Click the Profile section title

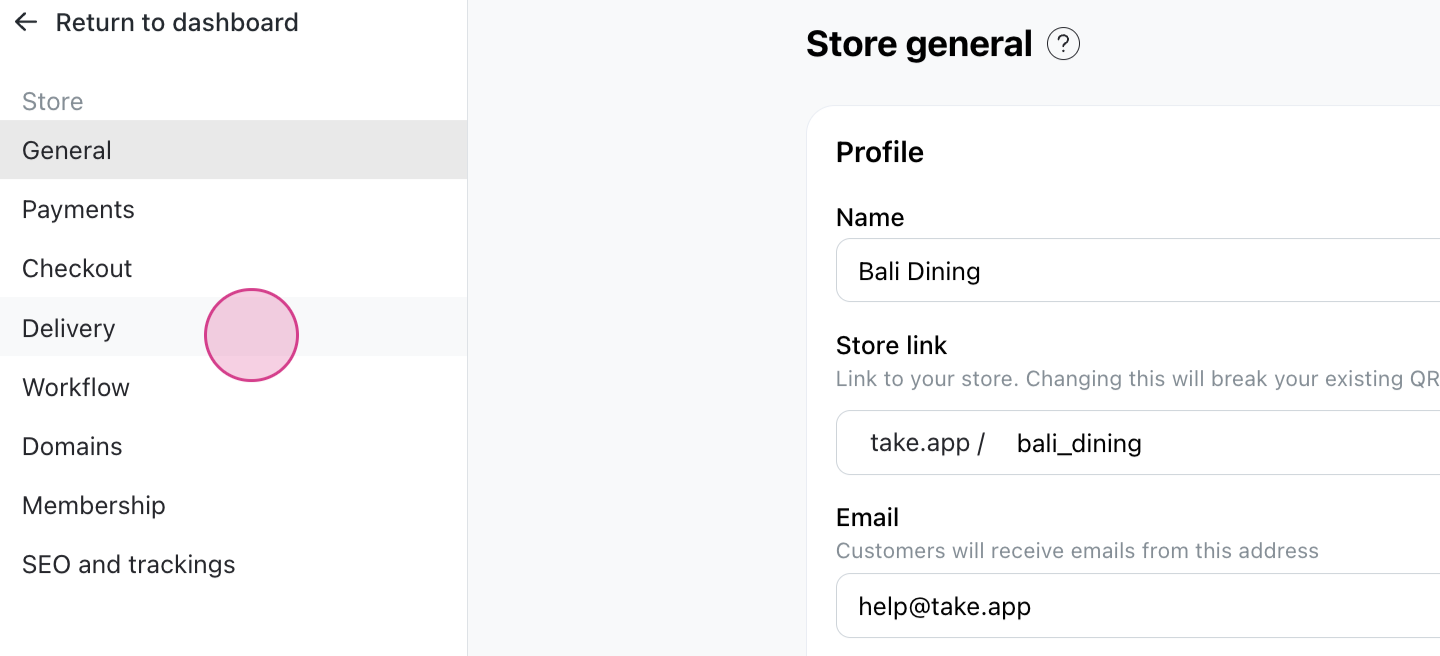pyautogui.click(x=880, y=152)
